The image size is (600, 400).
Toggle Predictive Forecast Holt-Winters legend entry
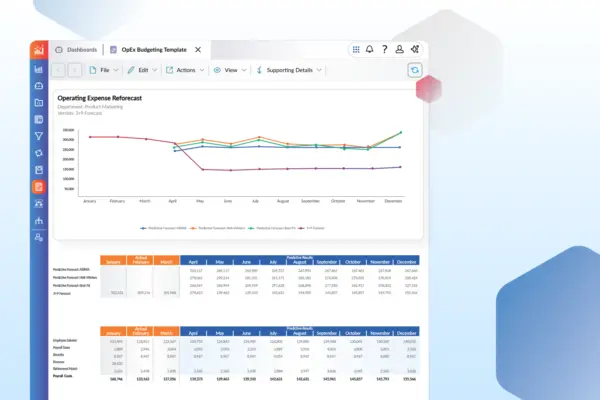pyautogui.click(x=218, y=228)
